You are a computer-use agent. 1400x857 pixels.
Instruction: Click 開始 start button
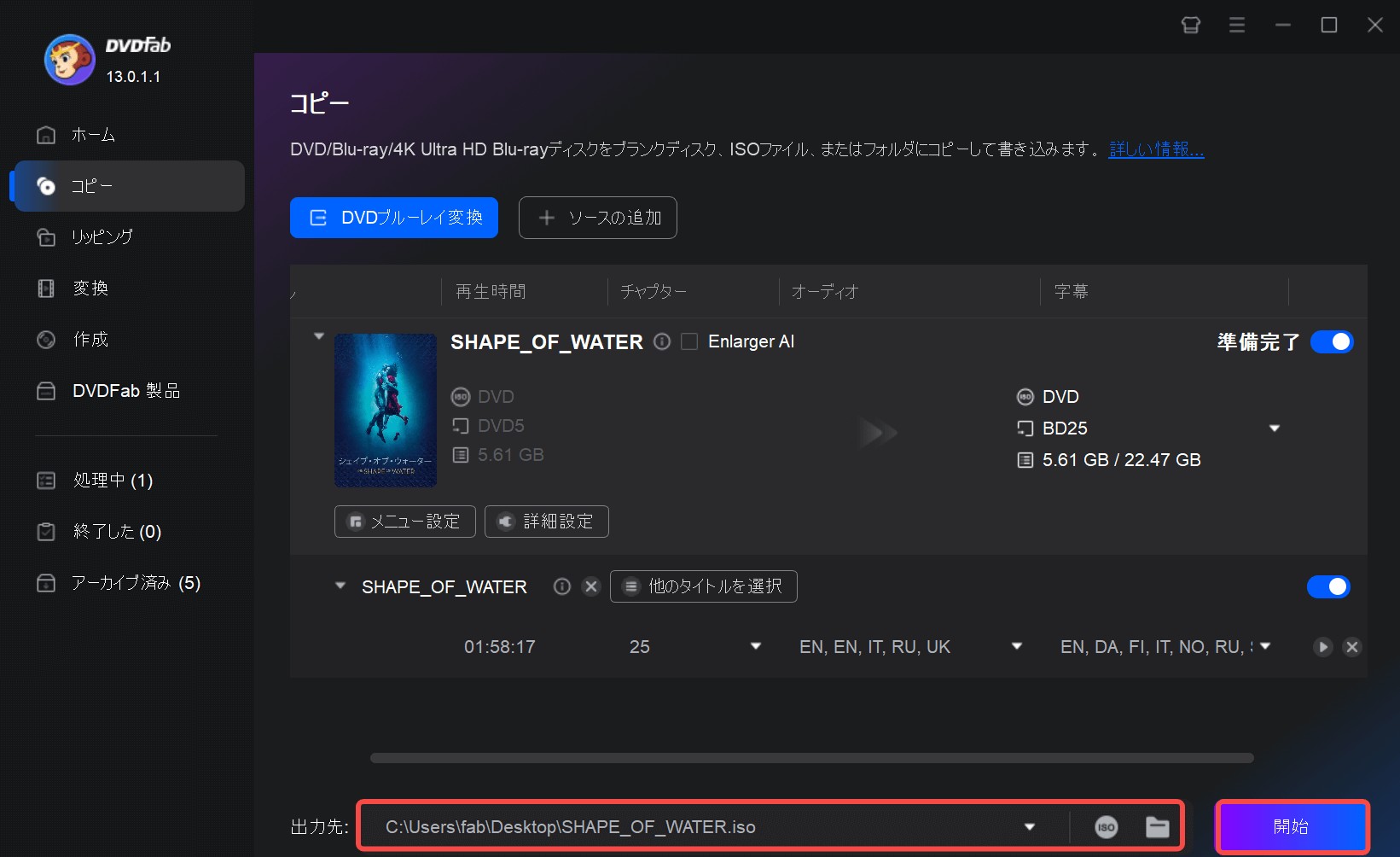pyautogui.click(x=1293, y=826)
